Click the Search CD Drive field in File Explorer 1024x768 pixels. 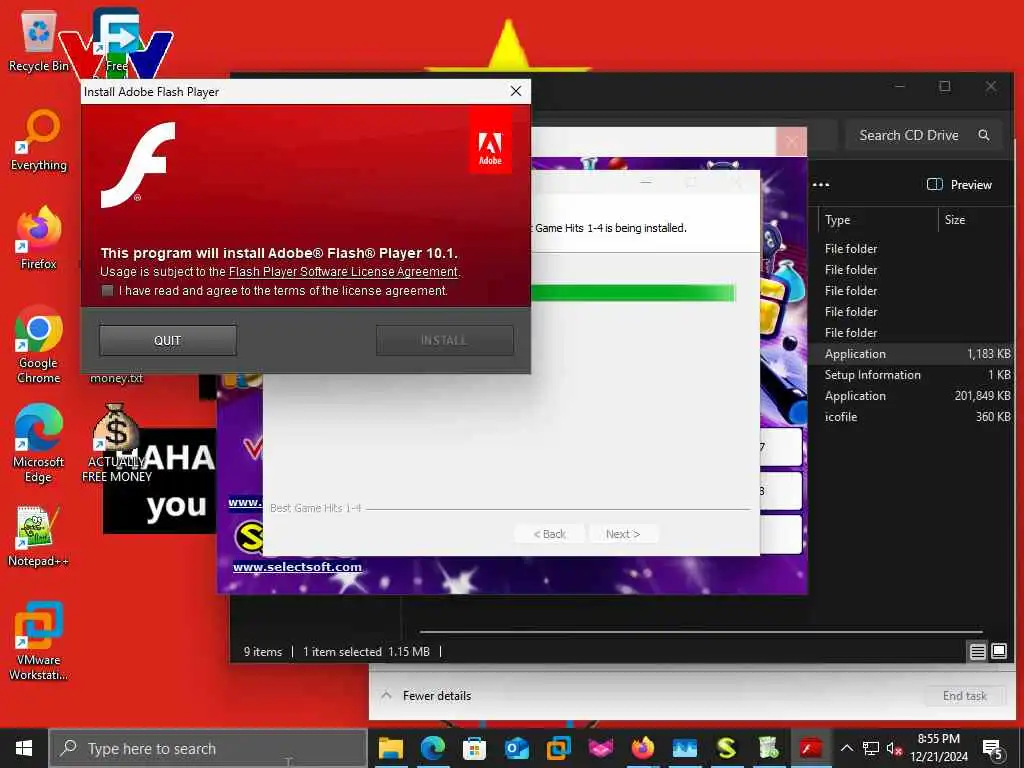click(923, 135)
